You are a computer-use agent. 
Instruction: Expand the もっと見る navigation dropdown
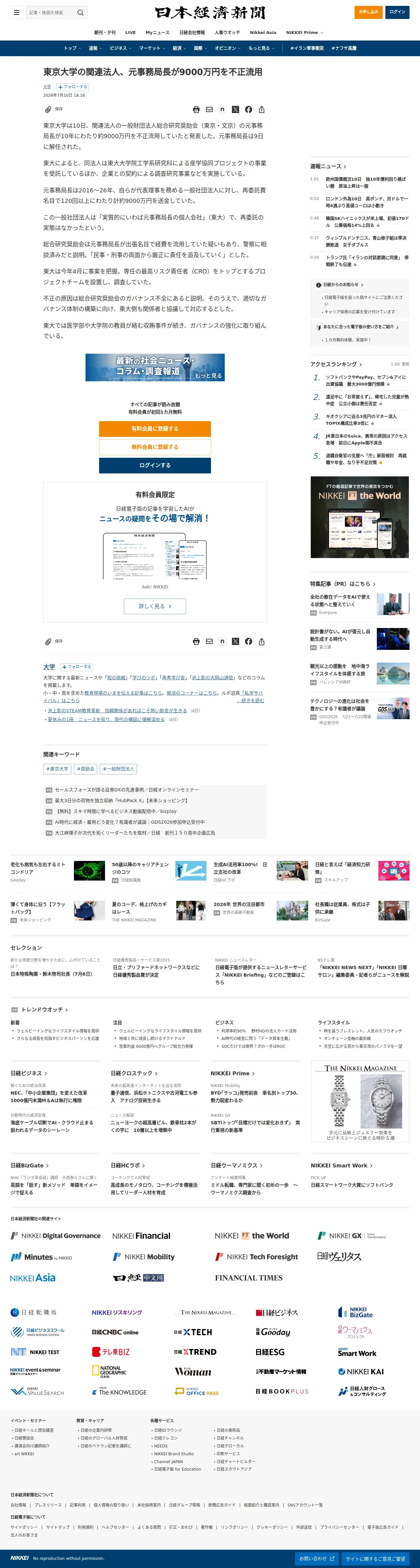(x=261, y=48)
